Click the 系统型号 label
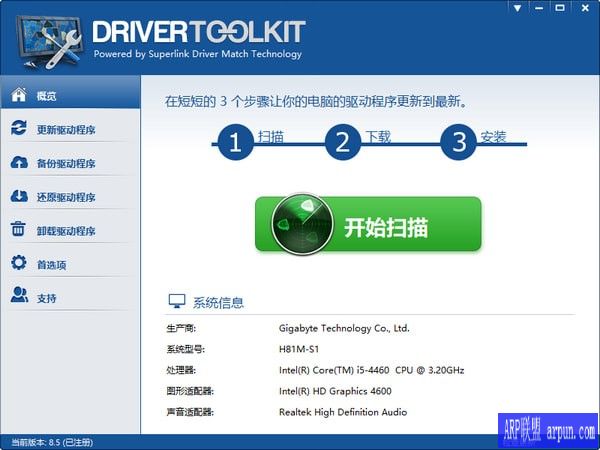 click(186, 349)
